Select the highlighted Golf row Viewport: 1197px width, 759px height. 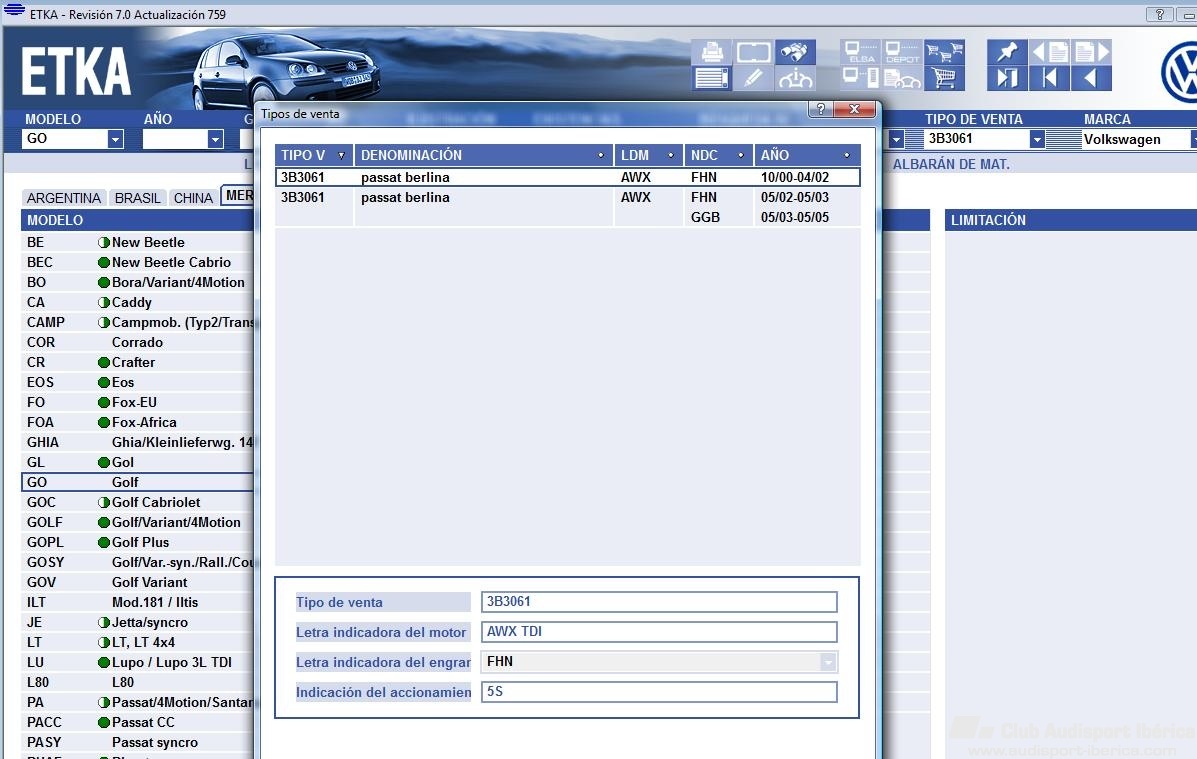[137, 482]
